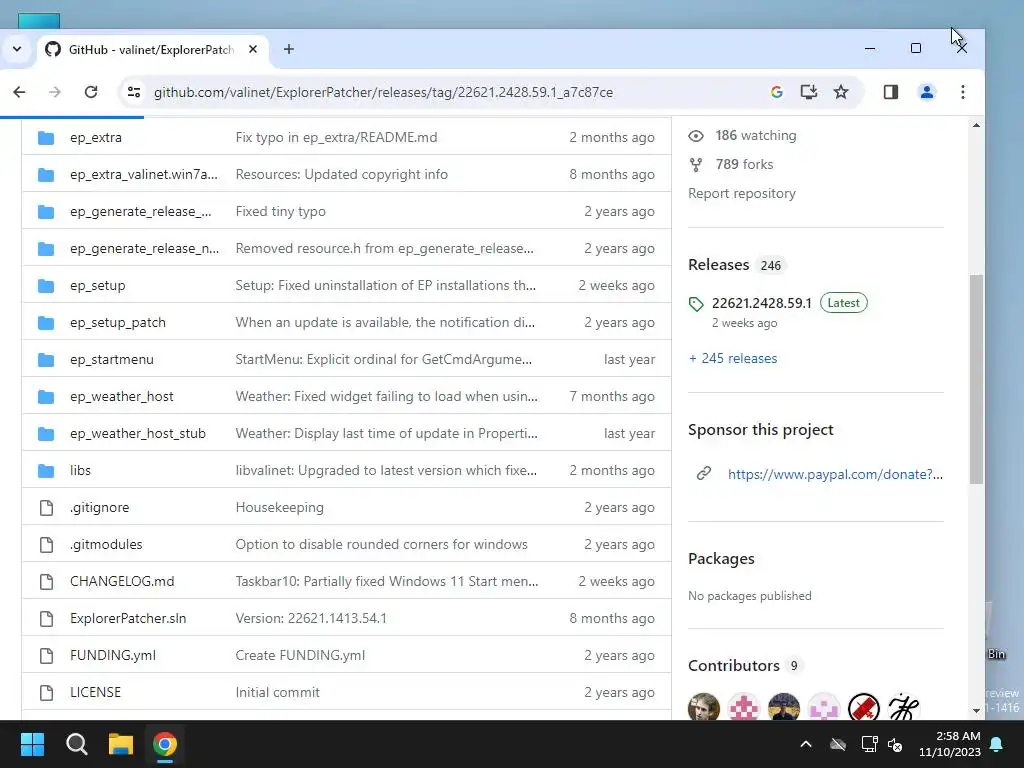Click the file icon next to .gitignore
This screenshot has height=768, width=1024.
(46, 507)
